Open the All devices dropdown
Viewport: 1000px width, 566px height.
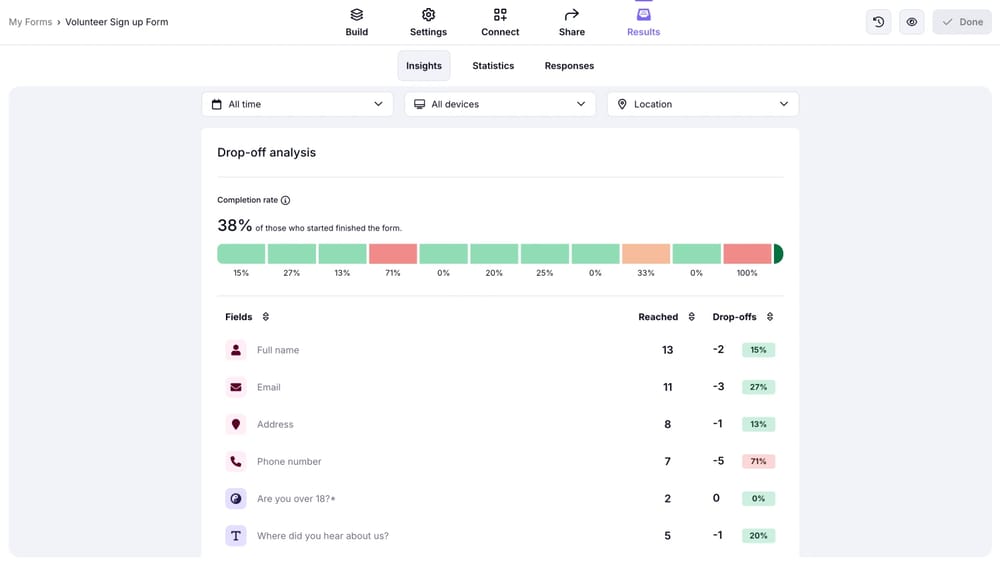[x=499, y=104]
